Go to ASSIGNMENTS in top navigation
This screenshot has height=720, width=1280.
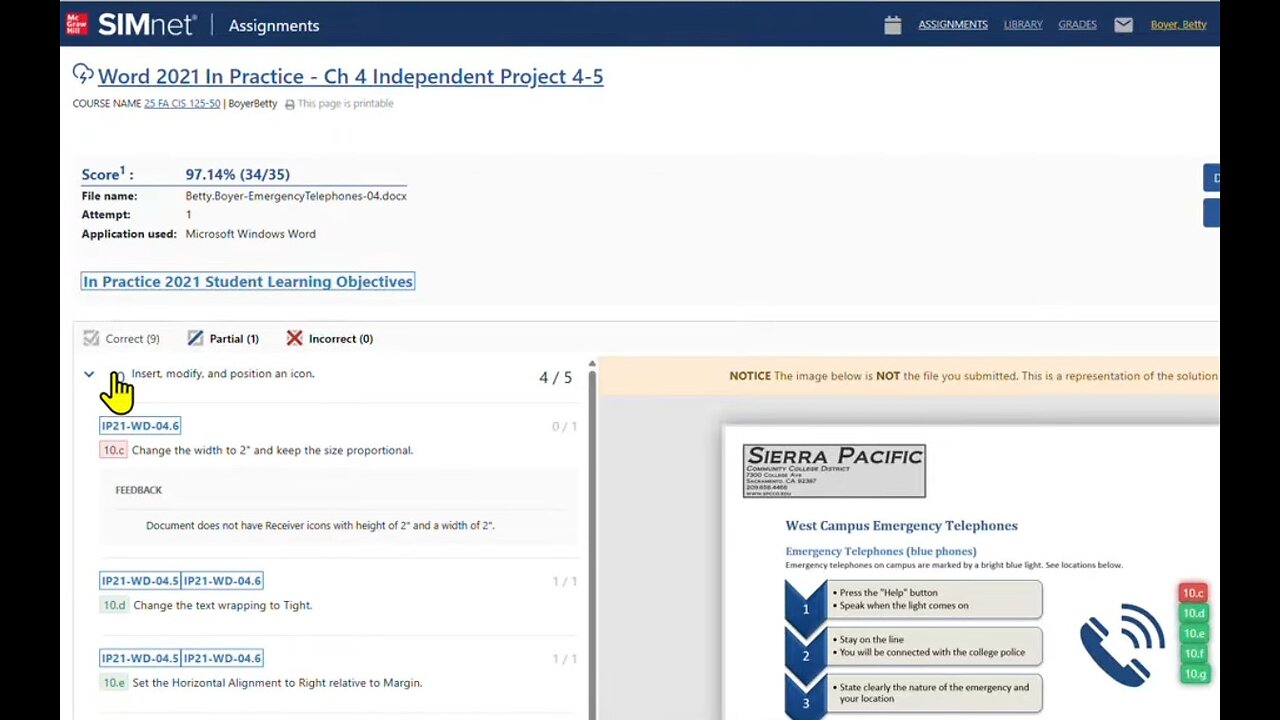953,25
